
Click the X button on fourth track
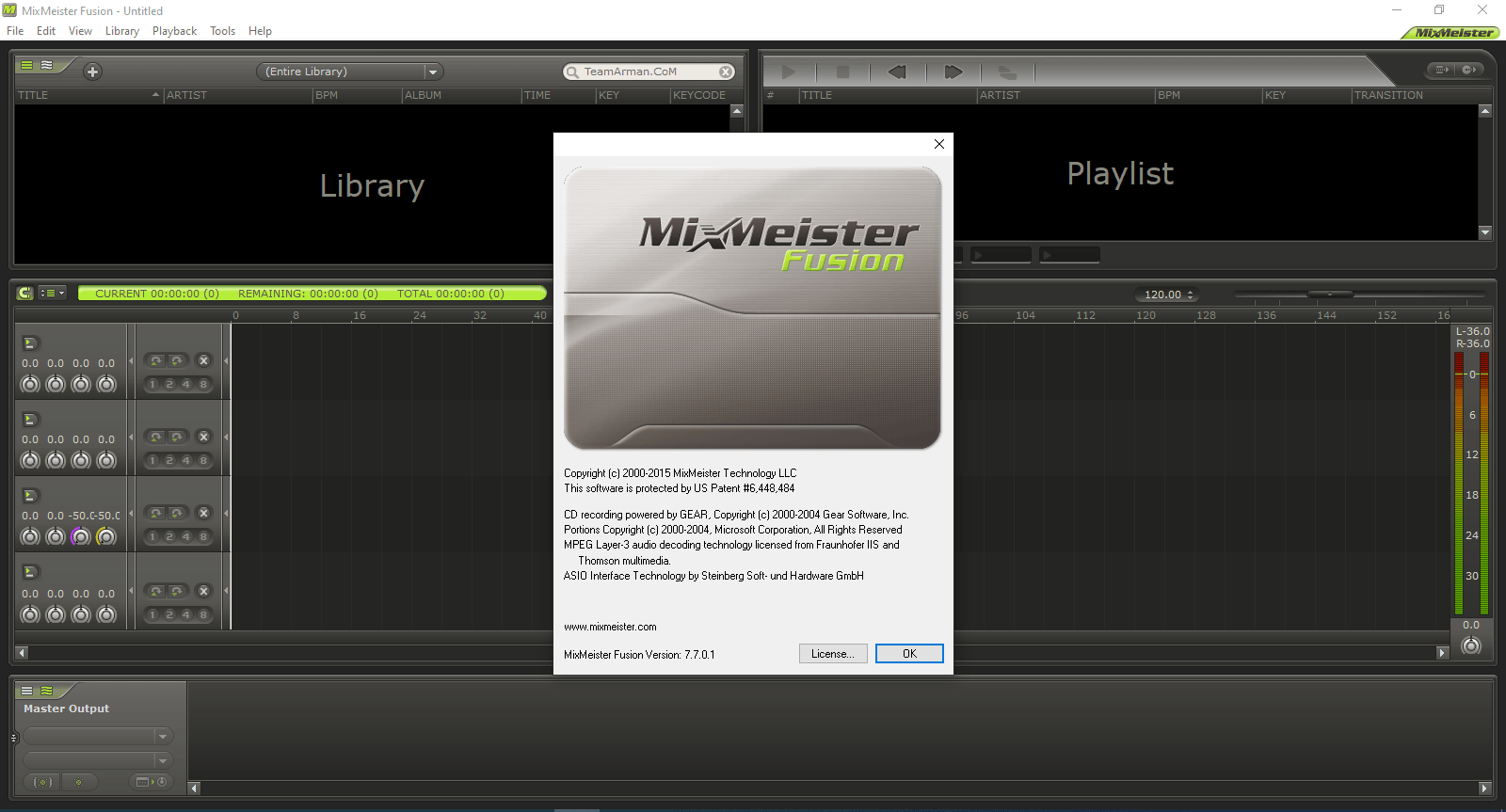coord(203,591)
